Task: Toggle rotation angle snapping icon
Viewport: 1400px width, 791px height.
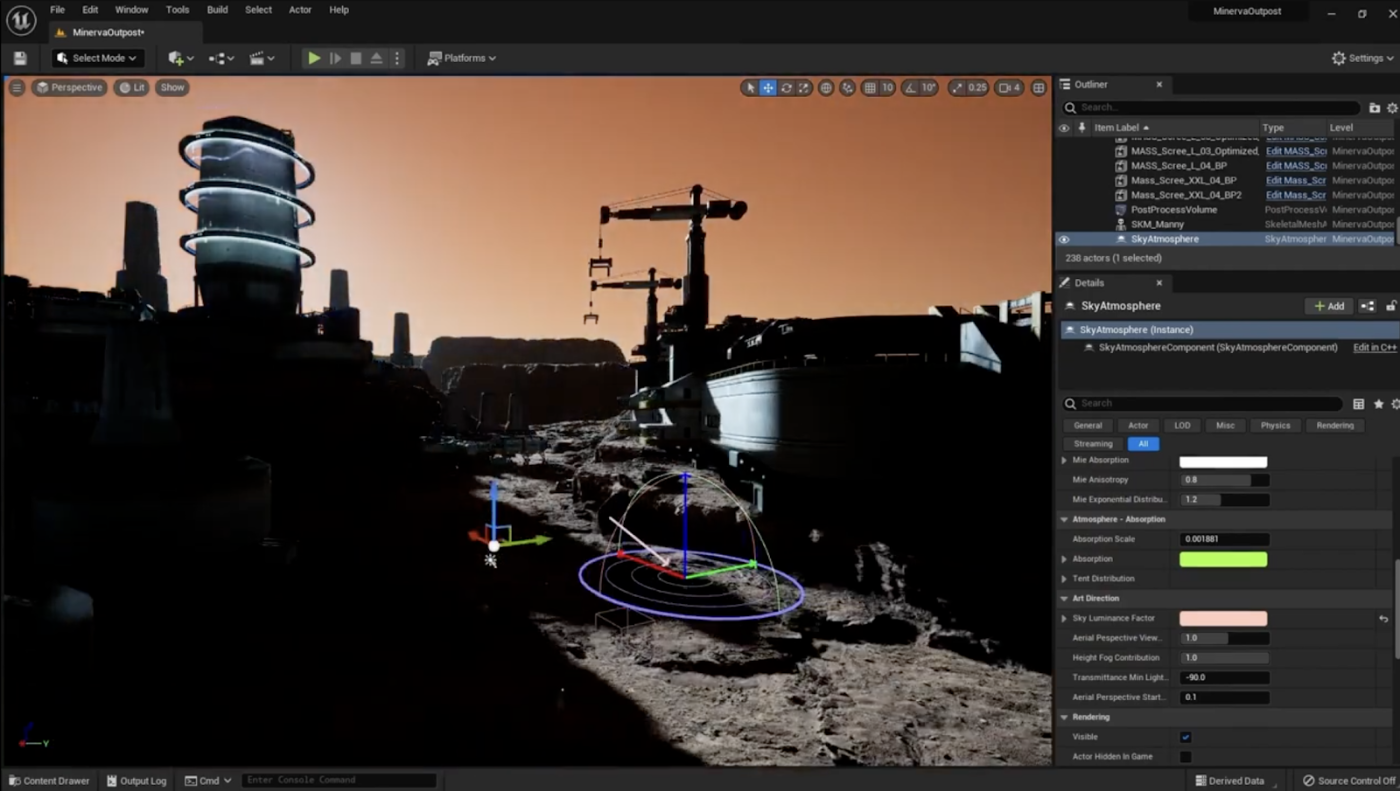Action: click(x=910, y=88)
